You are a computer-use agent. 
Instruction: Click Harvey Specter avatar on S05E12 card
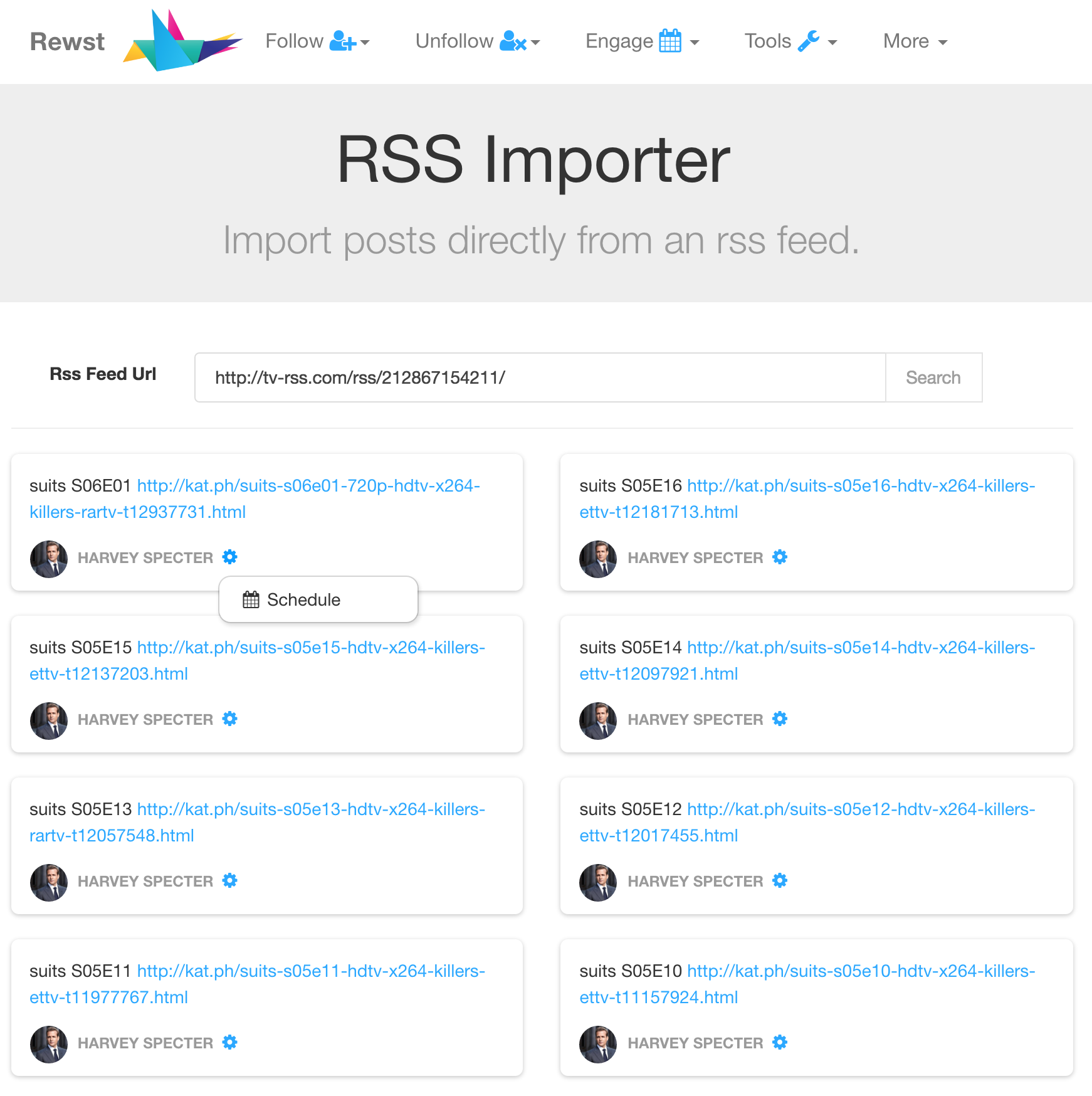(x=598, y=882)
